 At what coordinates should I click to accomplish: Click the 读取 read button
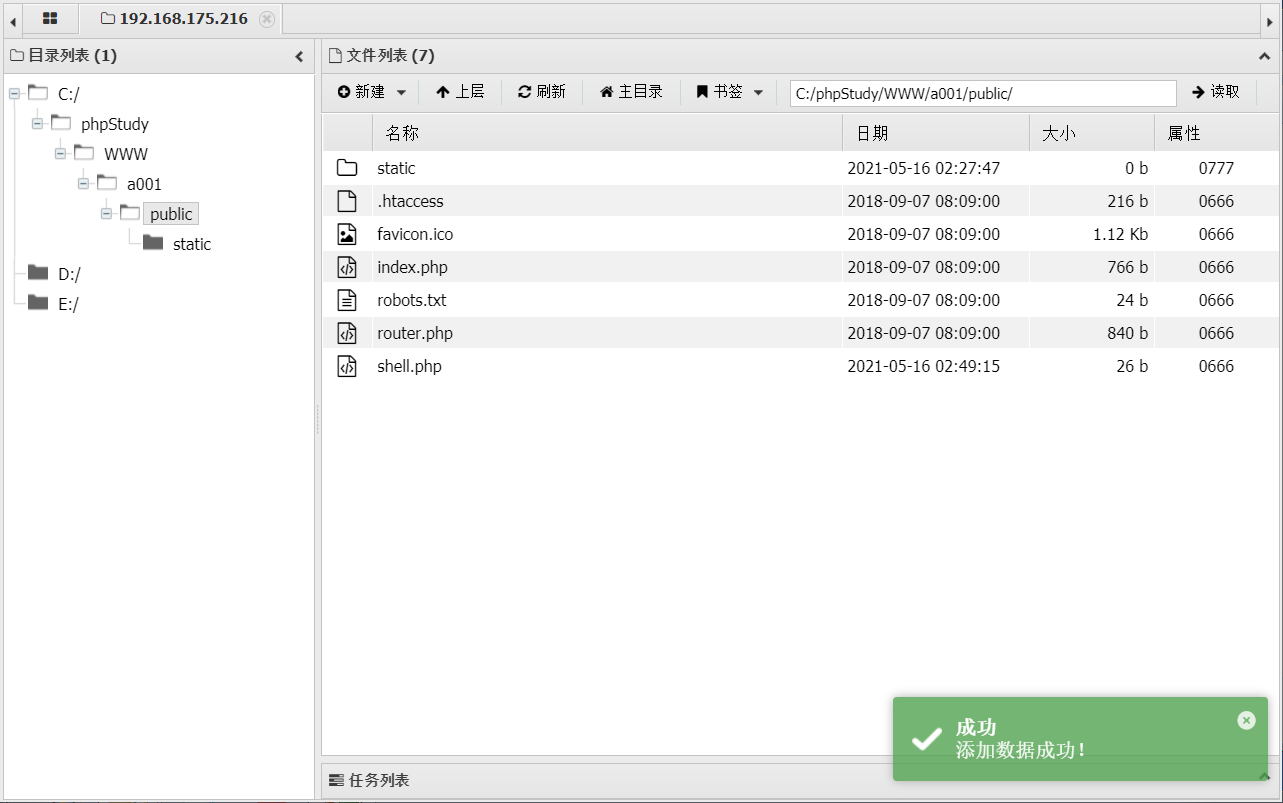click(1216, 91)
